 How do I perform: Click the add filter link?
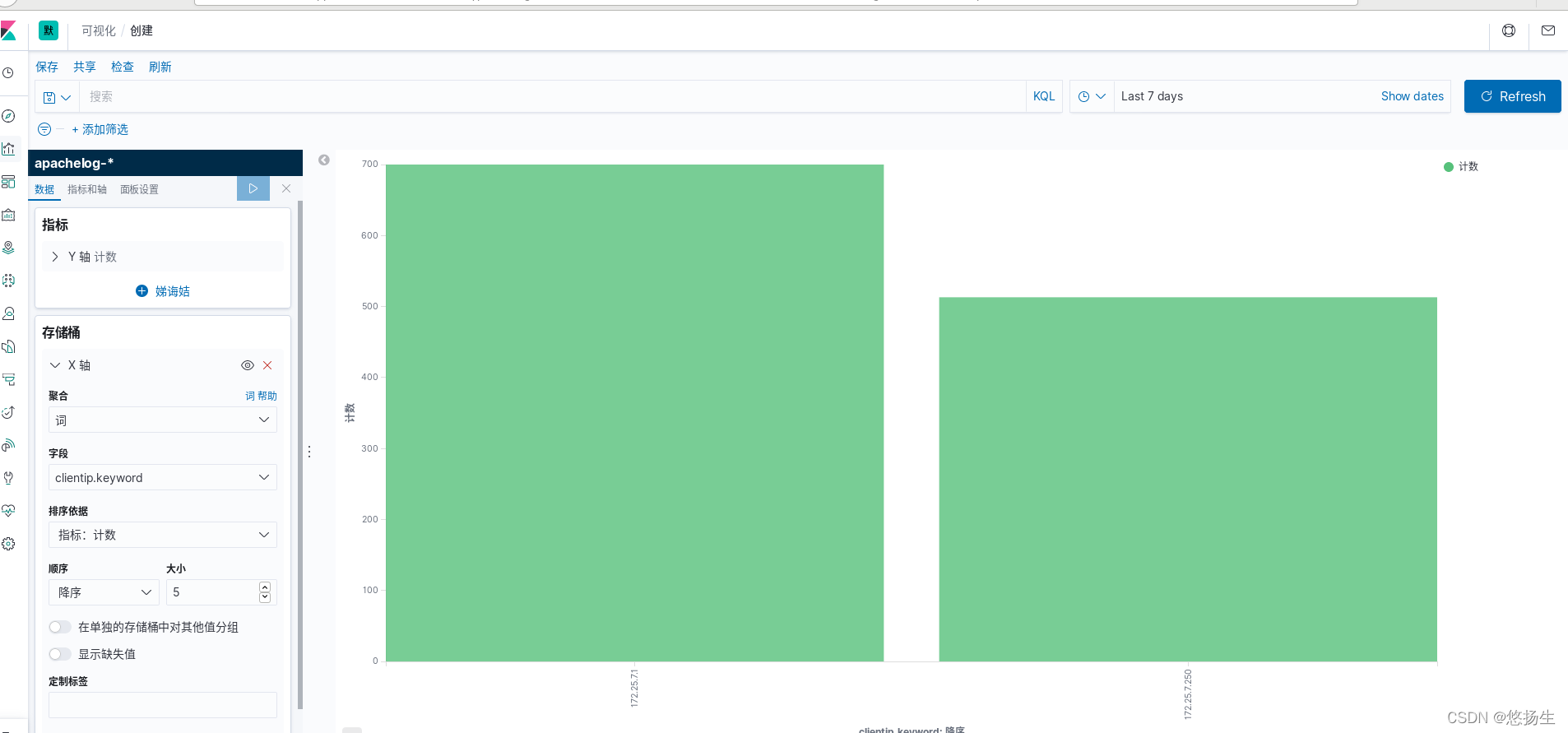click(x=100, y=129)
